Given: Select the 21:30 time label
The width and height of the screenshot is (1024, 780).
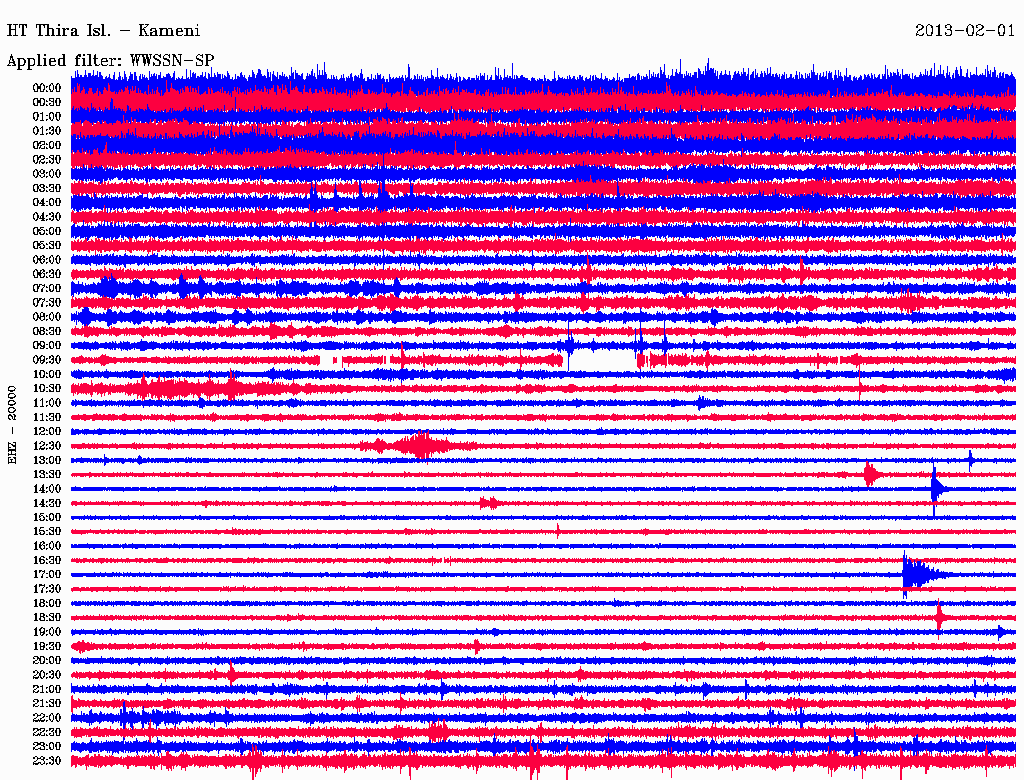Looking at the screenshot, I should coord(47,703).
